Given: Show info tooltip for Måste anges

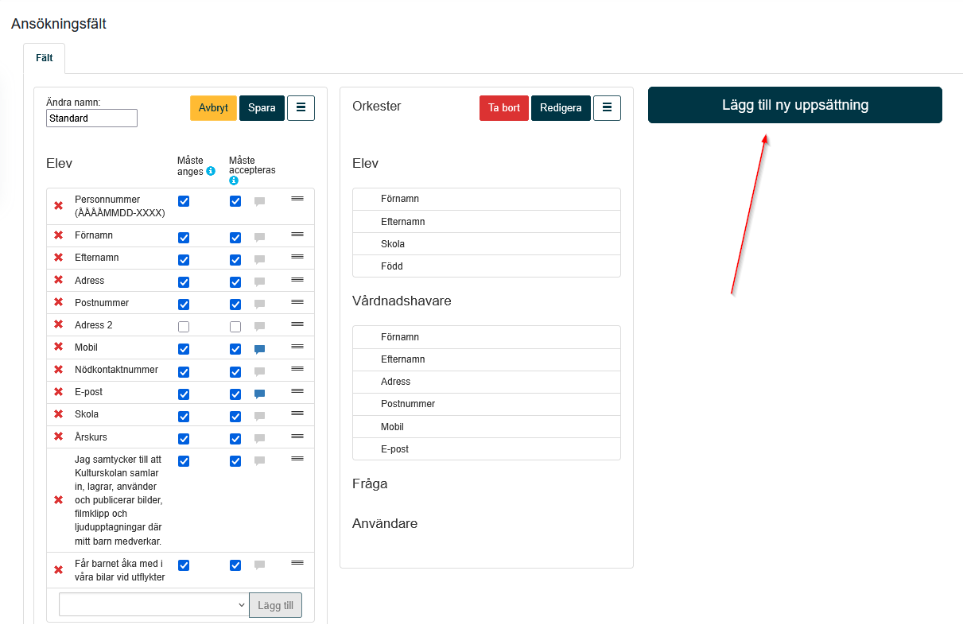Looking at the screenshot, I should pyautogui.click(x=211, y=171).
